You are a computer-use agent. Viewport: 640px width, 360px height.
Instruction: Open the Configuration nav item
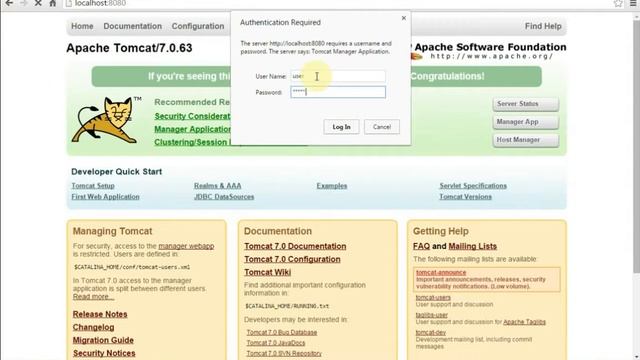click(x=198, y=26)
